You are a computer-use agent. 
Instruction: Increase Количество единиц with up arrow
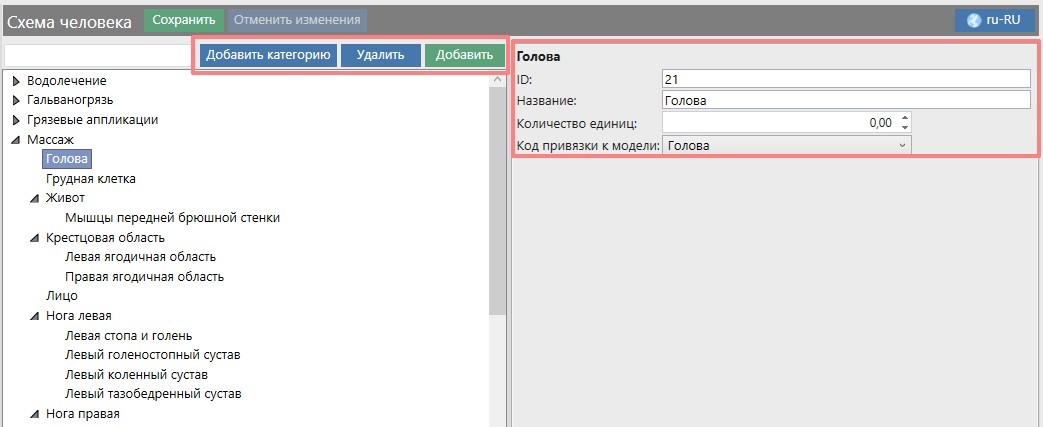(x=904, y=117)
